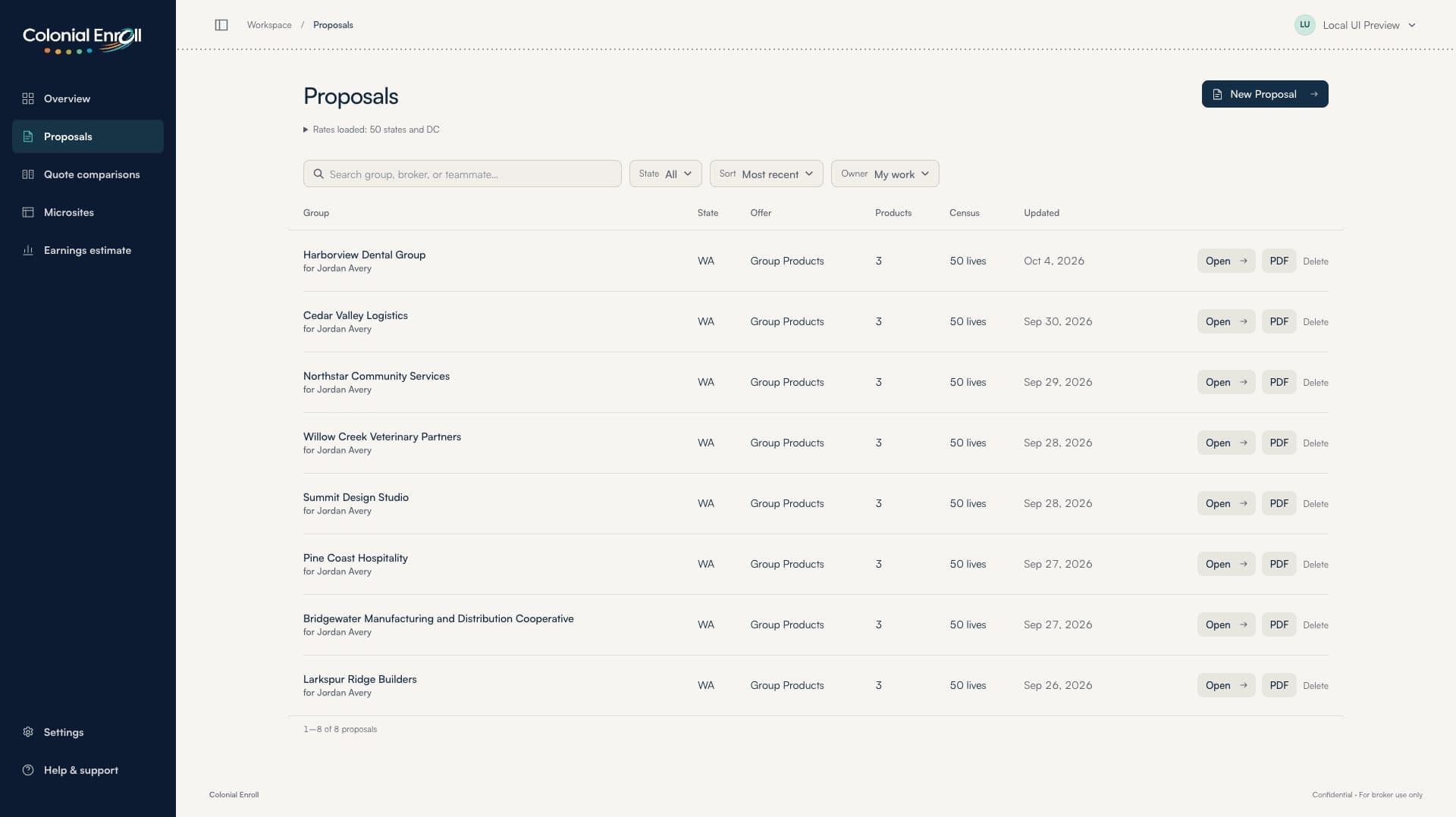Click the LU user avatar

[x=1304, y=25]
